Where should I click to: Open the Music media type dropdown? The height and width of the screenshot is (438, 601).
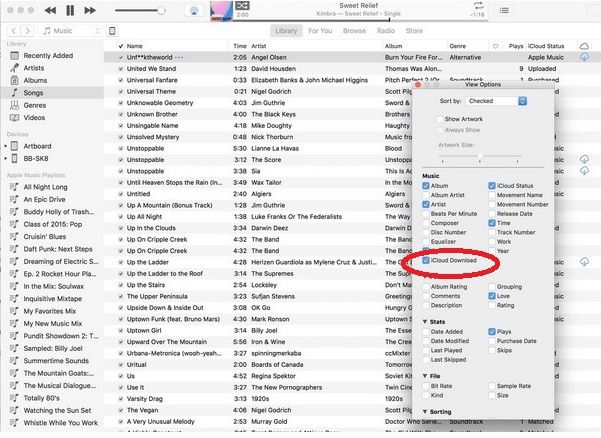(71, 31)
